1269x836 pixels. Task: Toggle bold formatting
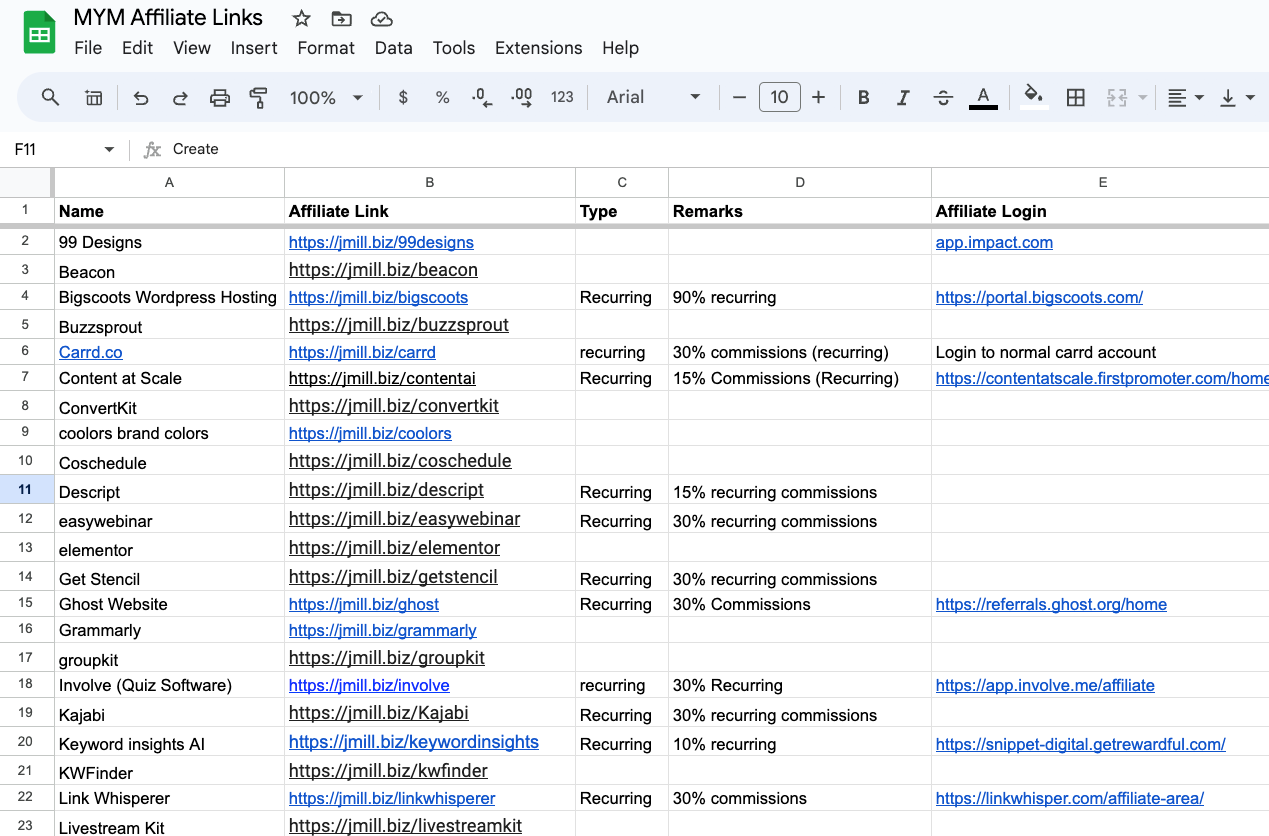point(863,97)
